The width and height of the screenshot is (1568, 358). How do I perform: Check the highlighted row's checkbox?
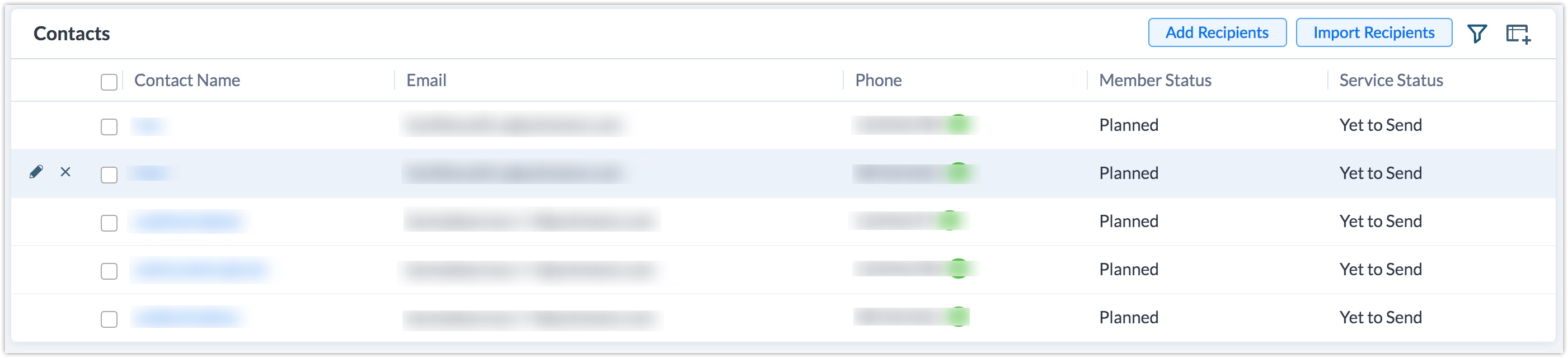109,175
